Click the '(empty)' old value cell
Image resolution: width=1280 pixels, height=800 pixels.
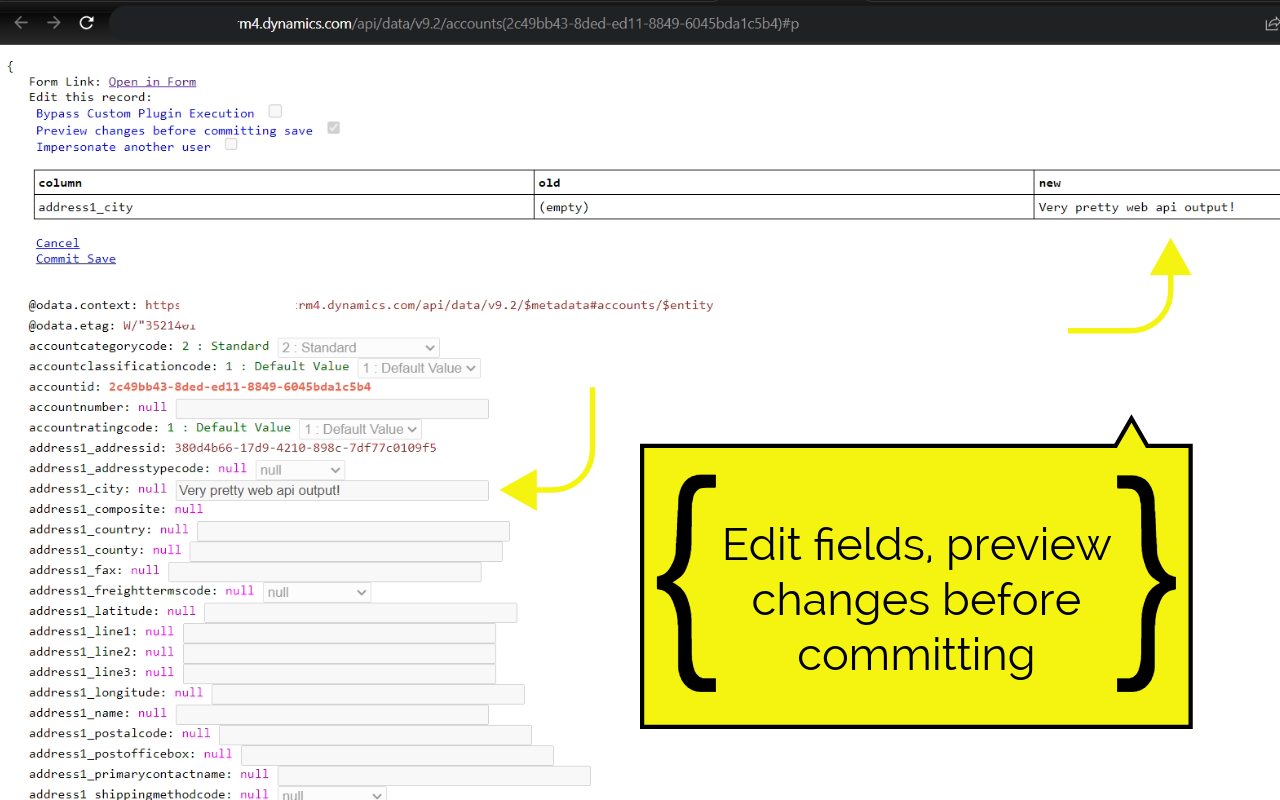[x=785, y=207]
